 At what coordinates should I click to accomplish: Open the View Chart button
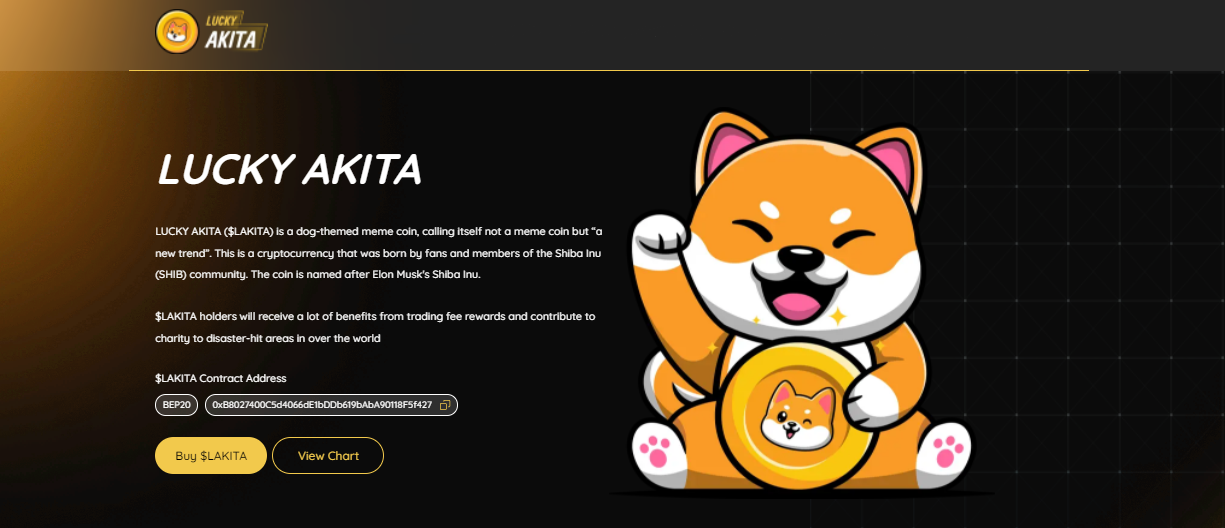coord(328,455)
